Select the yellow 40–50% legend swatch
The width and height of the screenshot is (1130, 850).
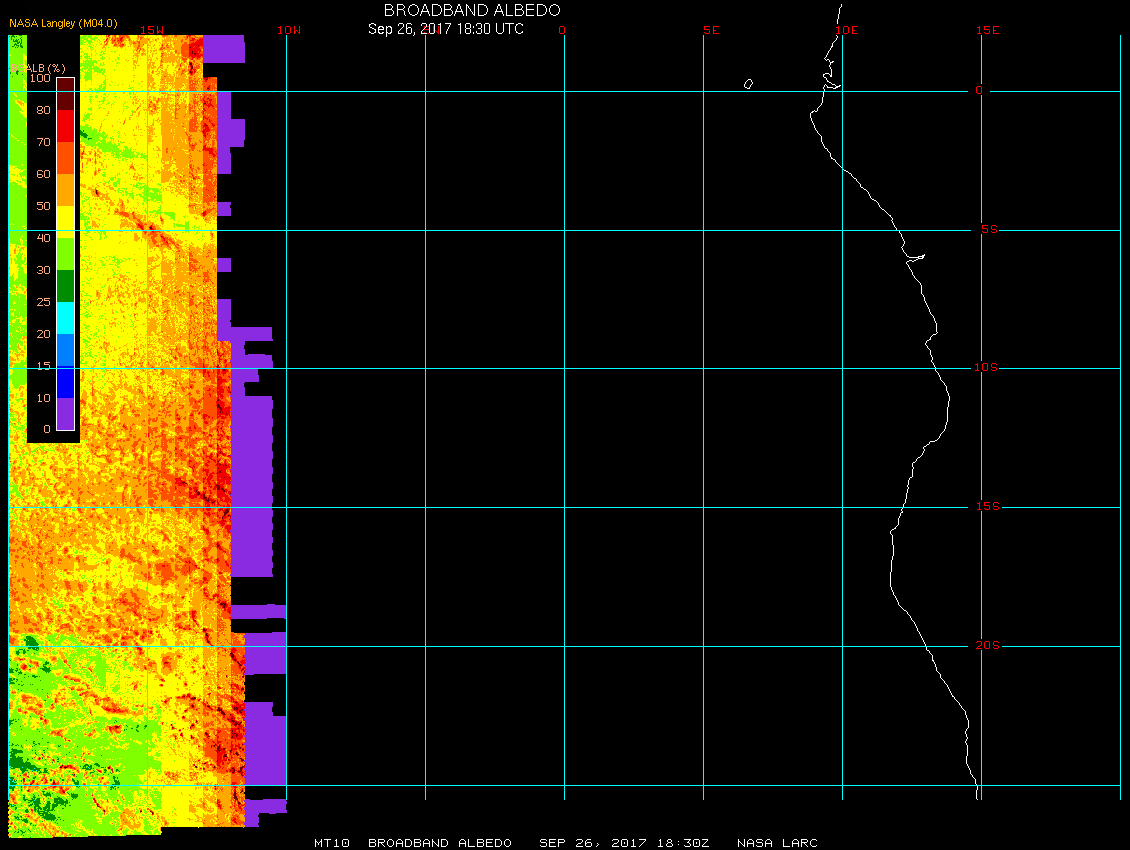[x=65, y=222]
